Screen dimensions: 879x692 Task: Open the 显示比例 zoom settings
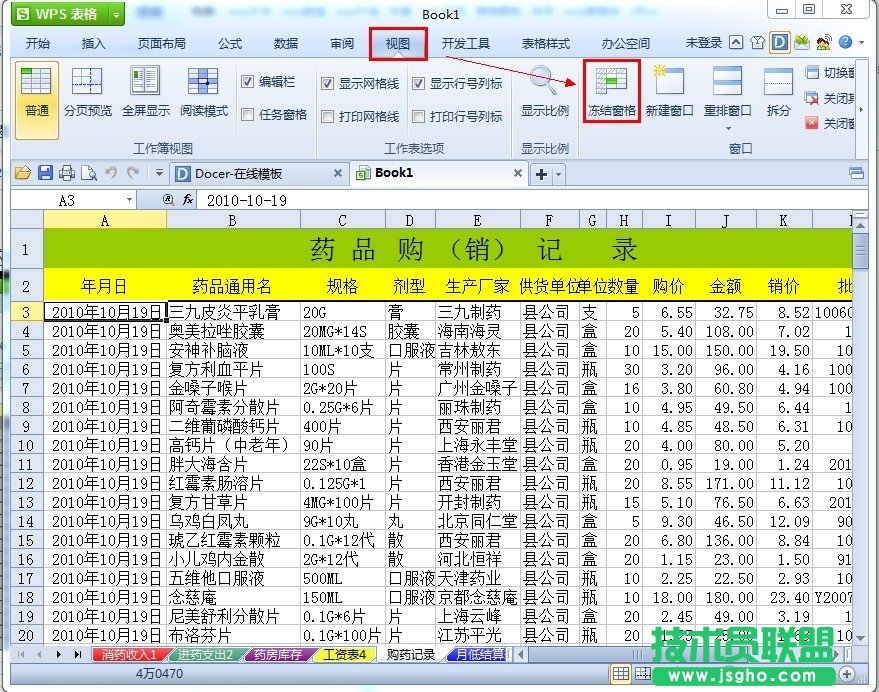click(545, 91)
